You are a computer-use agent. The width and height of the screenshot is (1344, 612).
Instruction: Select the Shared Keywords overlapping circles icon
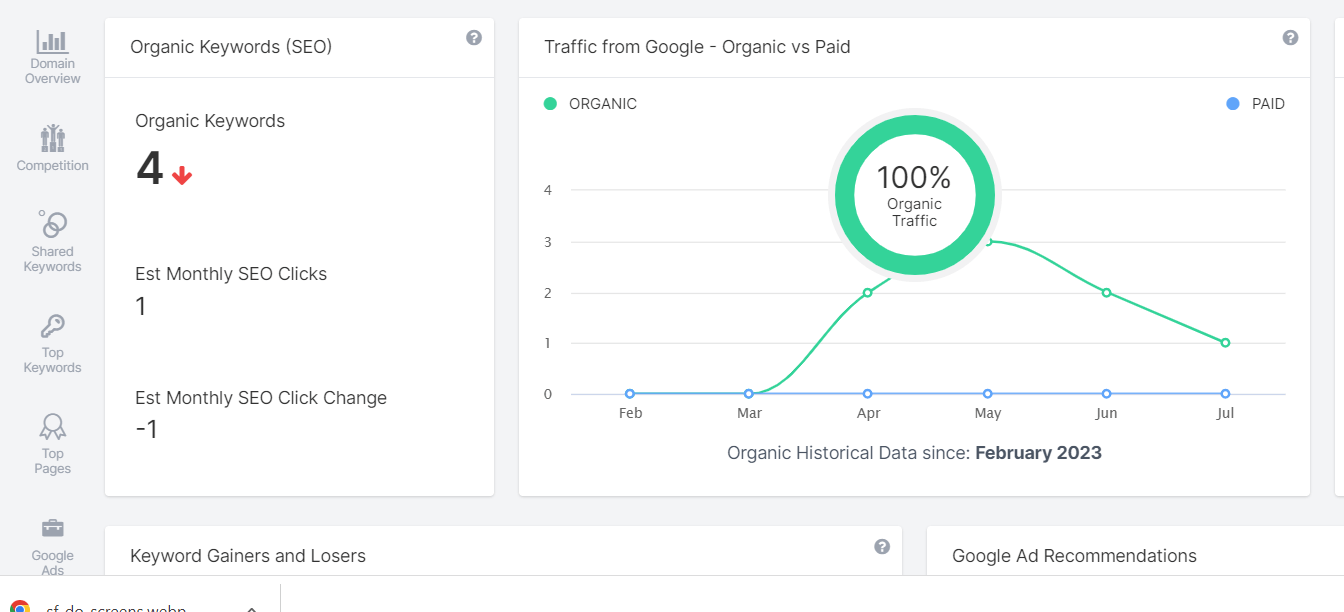pyautogui.click(x=52, y=224)
